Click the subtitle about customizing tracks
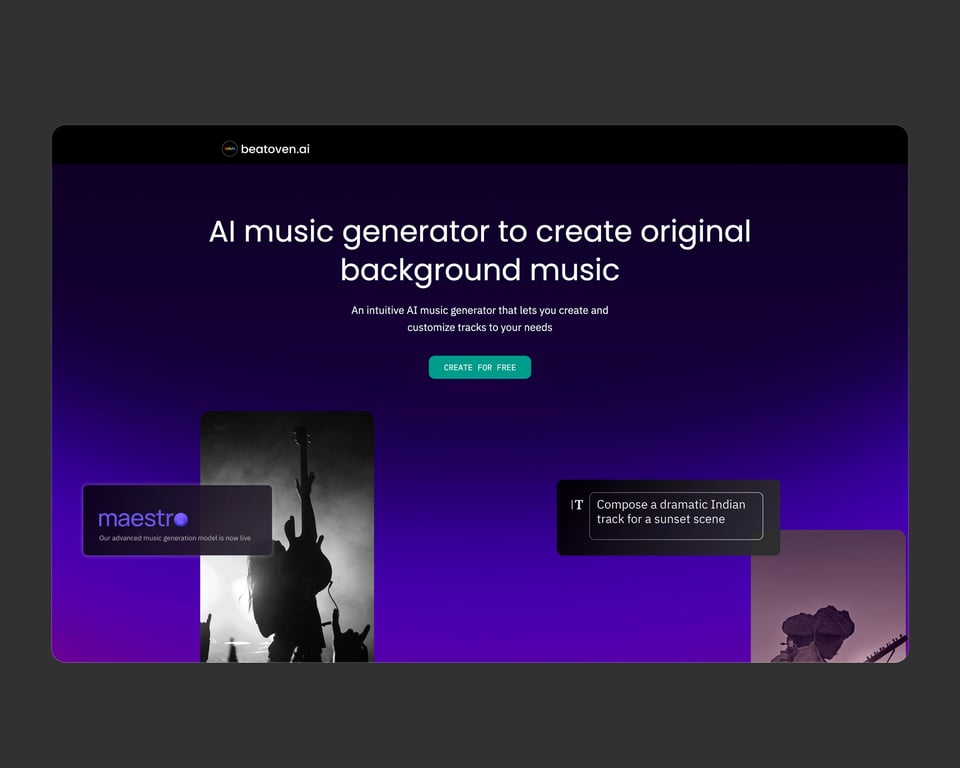The image size is (960, 768). (x=479, y=318)
